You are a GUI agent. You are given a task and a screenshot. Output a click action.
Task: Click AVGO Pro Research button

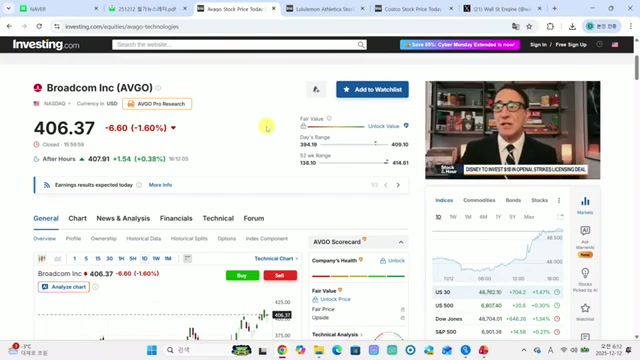(x=157, y=104)
